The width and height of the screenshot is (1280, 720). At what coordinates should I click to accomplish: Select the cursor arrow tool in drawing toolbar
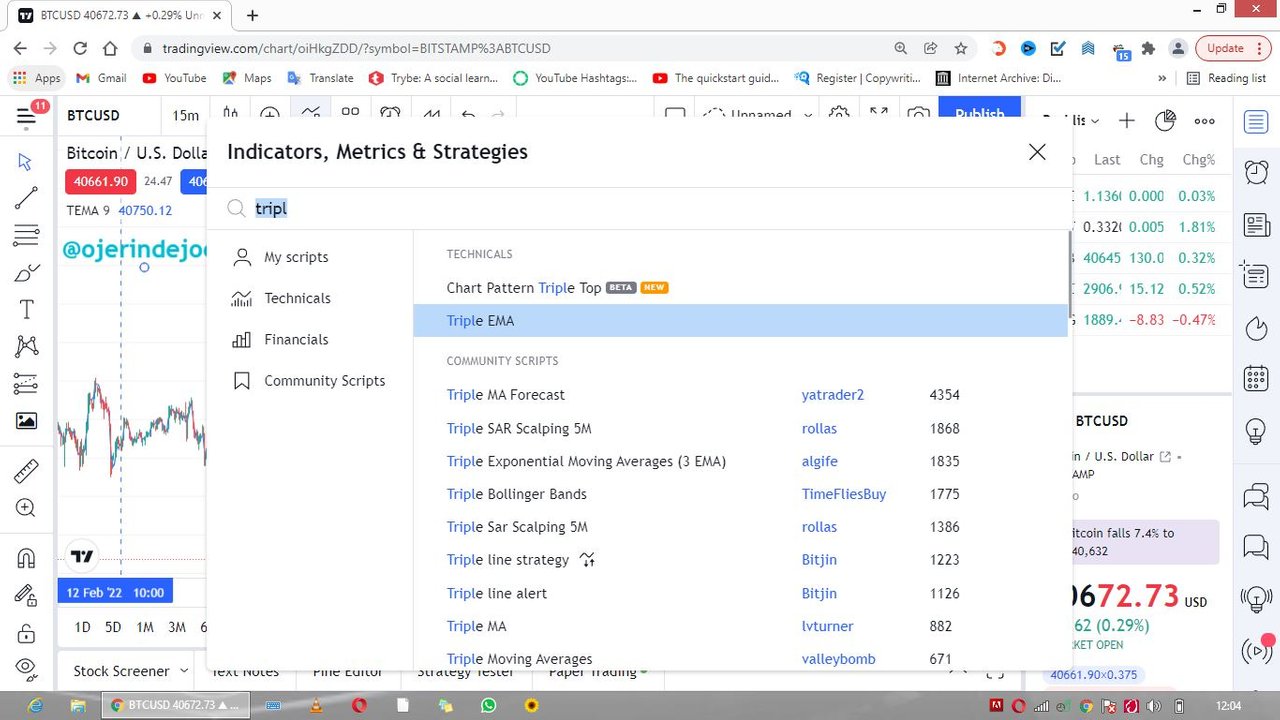tap(26, 162)
